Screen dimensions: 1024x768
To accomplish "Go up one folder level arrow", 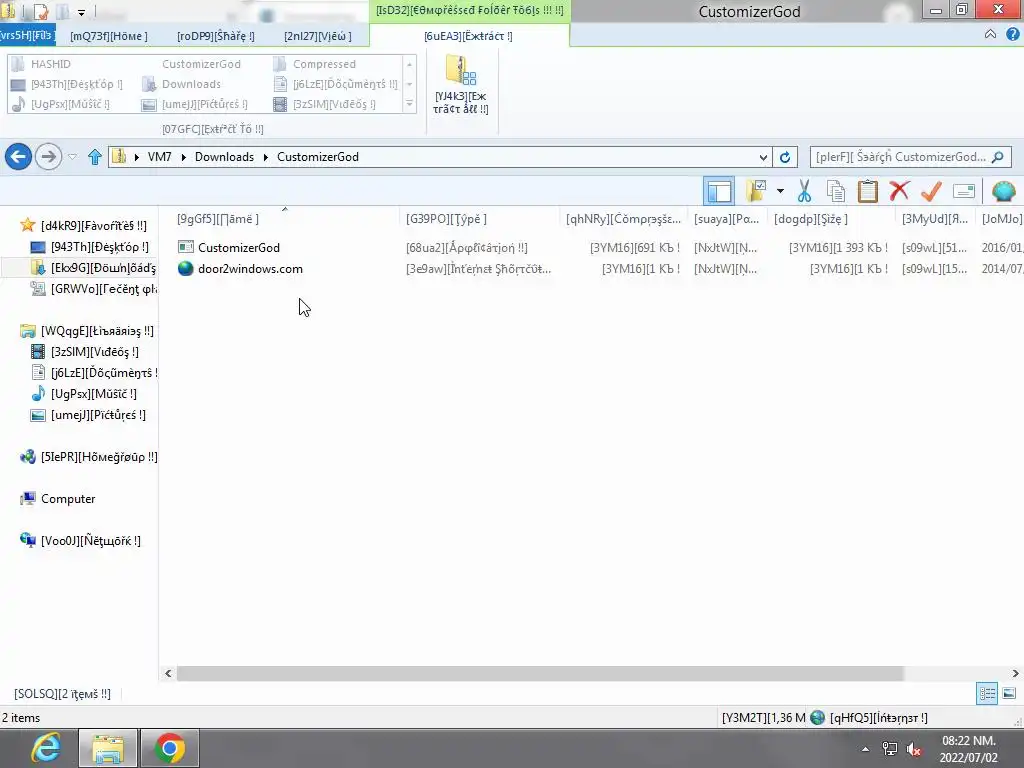I will coord(95,157).
